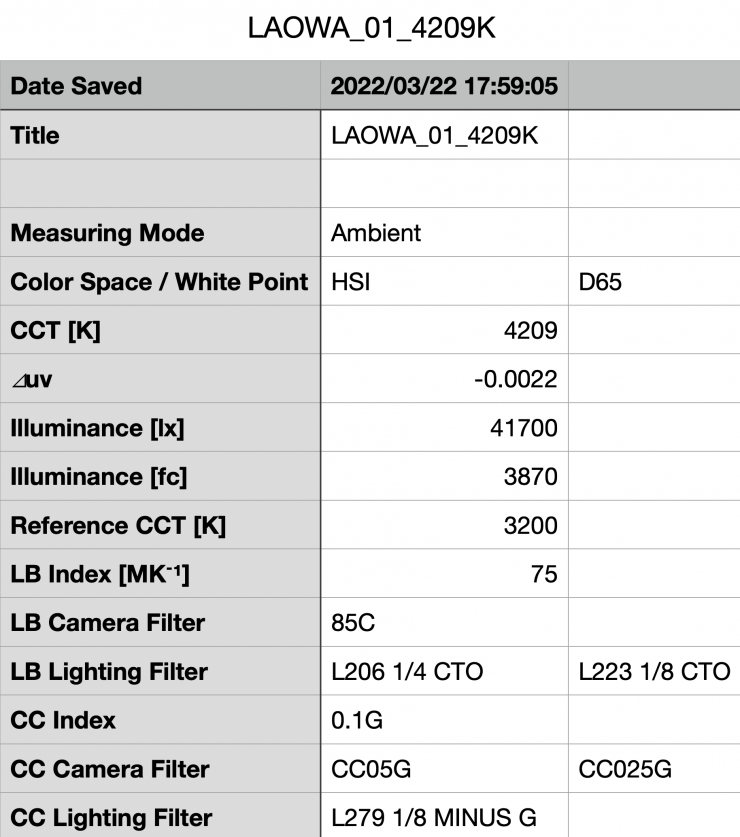Select the CC025G camera filter cell

tap(654, 769)
